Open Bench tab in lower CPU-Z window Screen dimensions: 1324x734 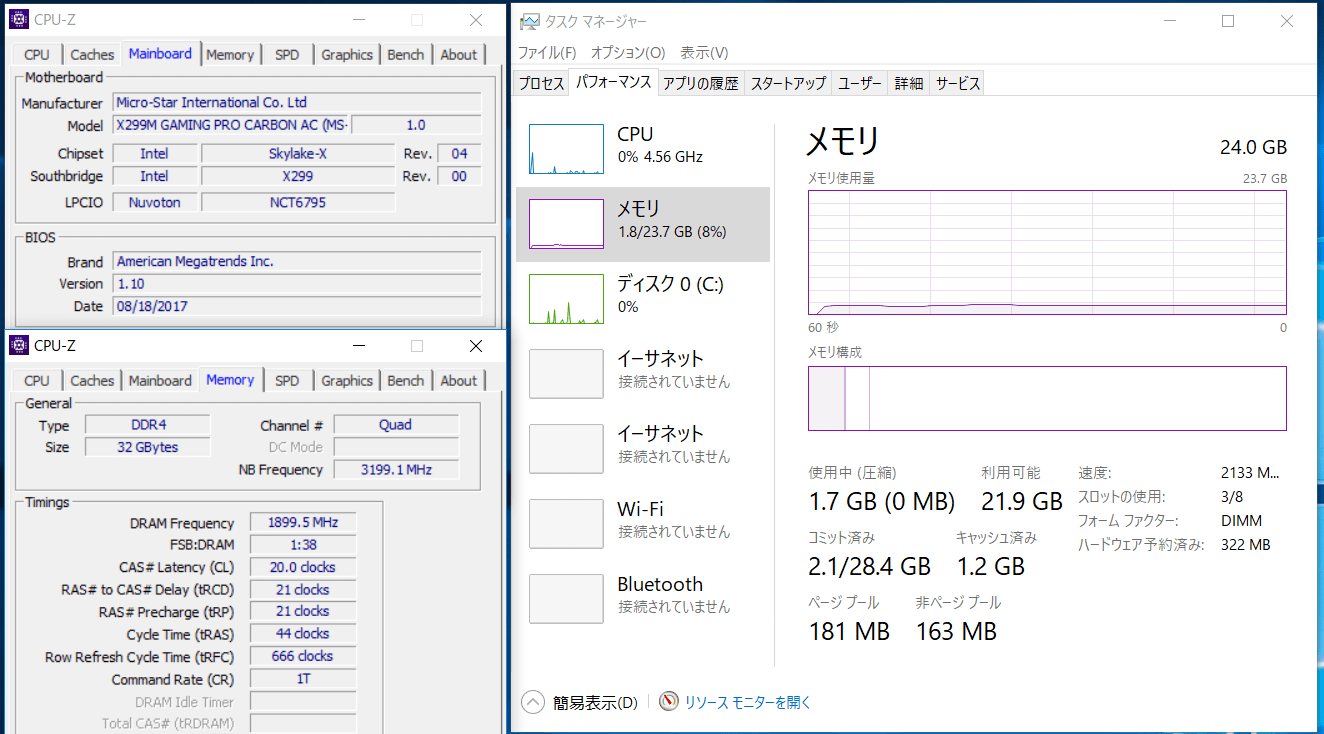pos(405,381)
